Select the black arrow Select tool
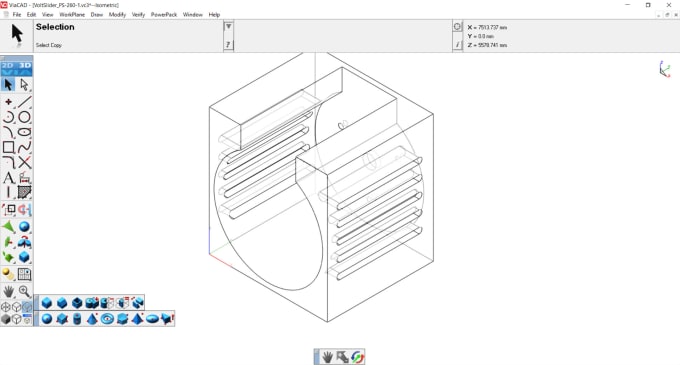 coord(8,85)
